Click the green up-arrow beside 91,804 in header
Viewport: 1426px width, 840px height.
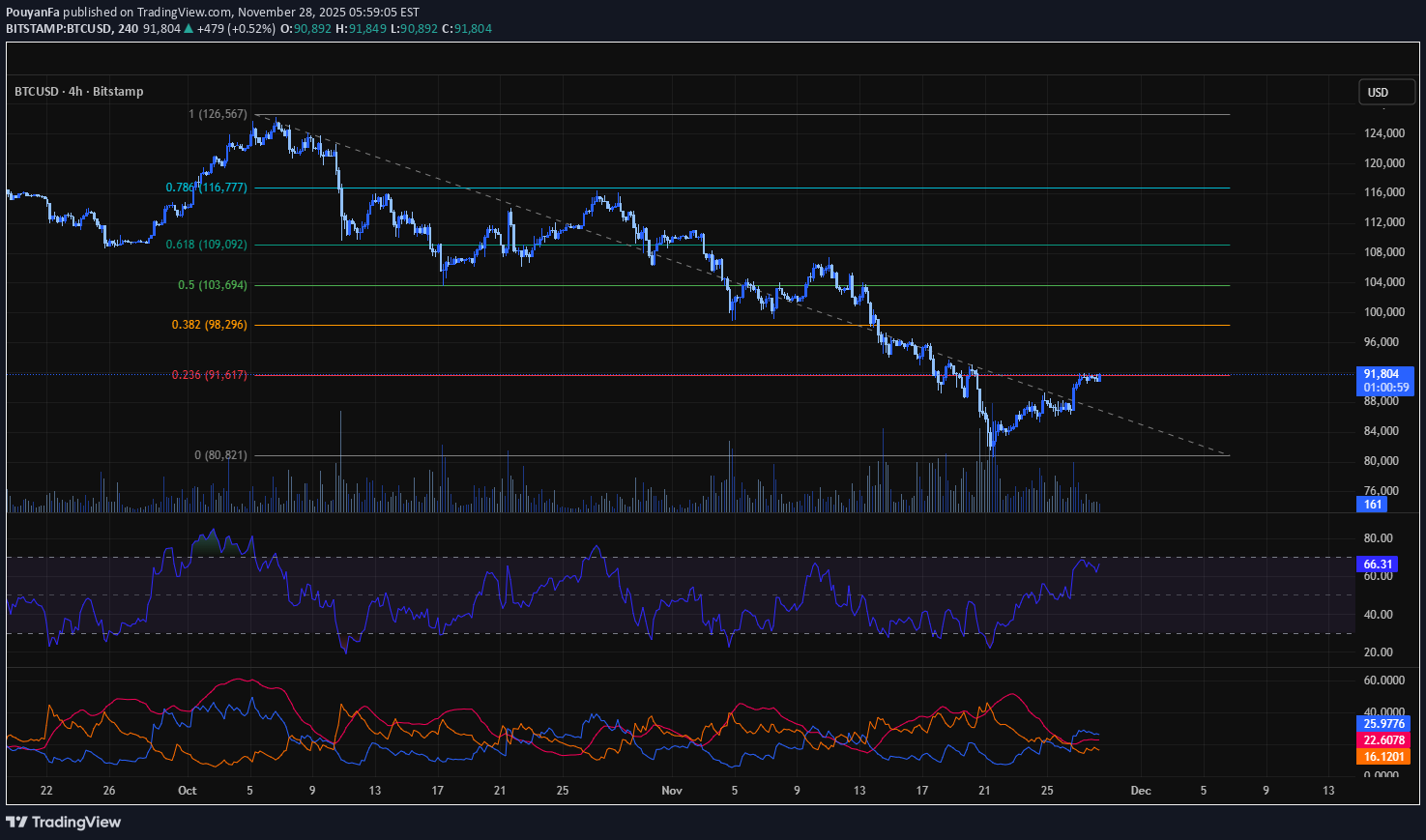tap(189, 29)
